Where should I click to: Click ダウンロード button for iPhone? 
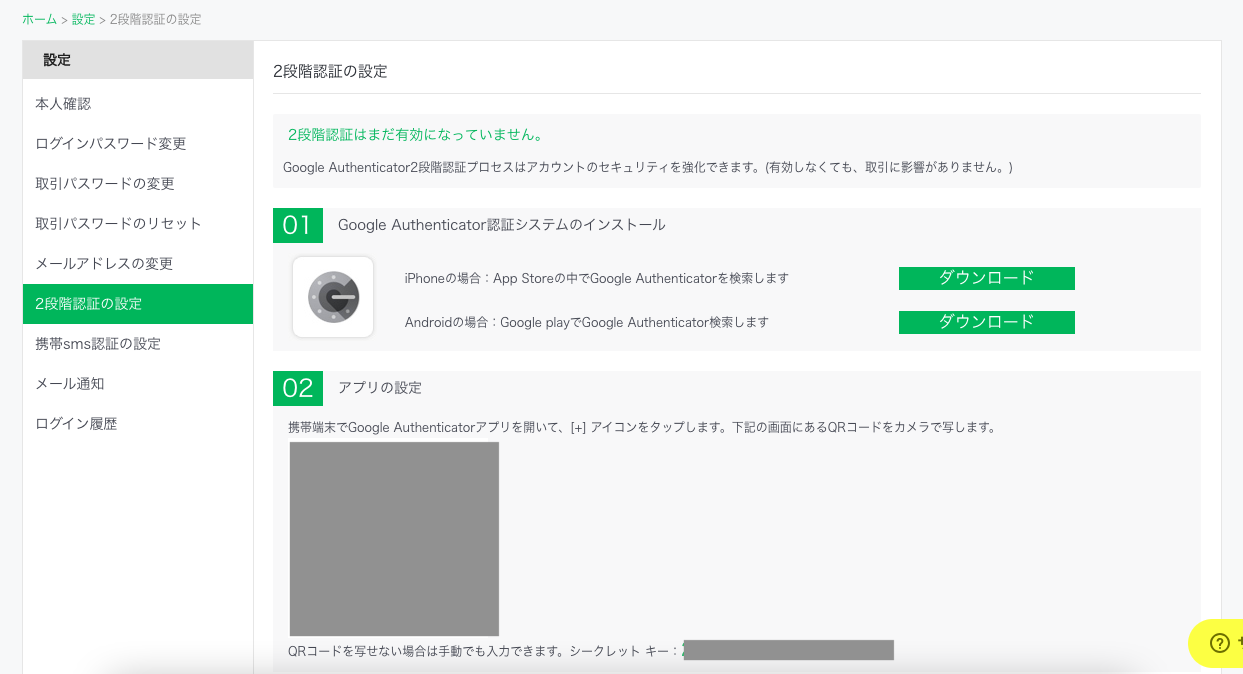click(987, 278)
